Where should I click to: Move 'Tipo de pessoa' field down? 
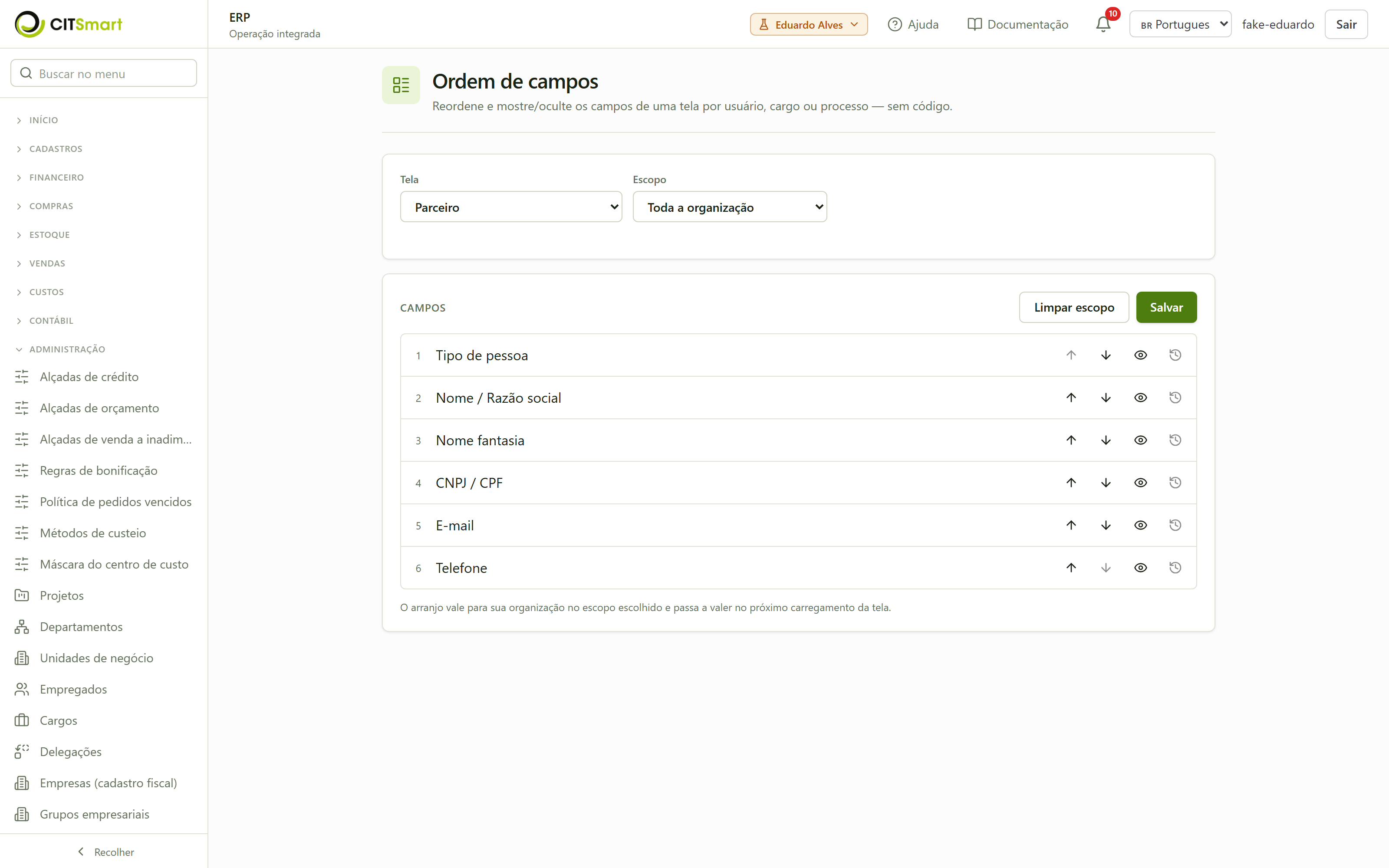pos(1106,355)
